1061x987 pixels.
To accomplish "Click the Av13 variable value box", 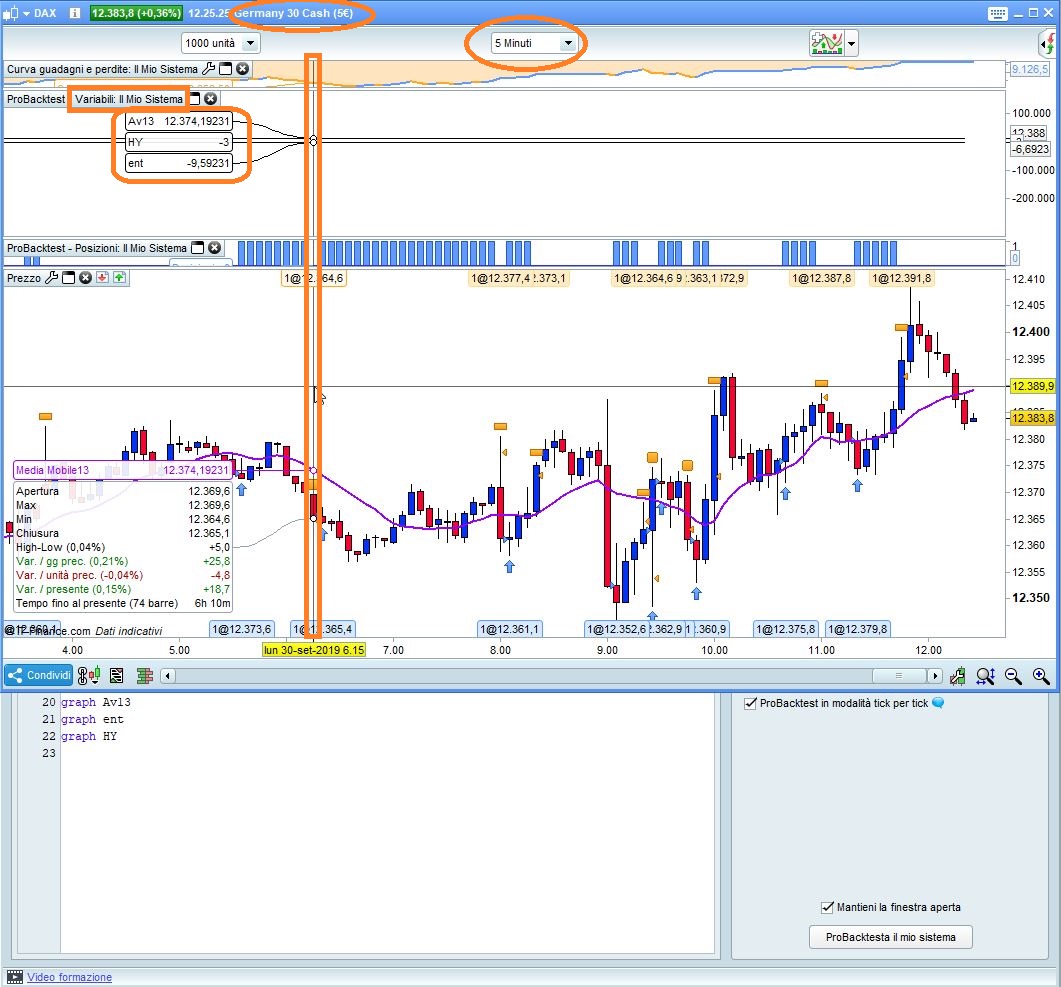I will click(179, 121).
